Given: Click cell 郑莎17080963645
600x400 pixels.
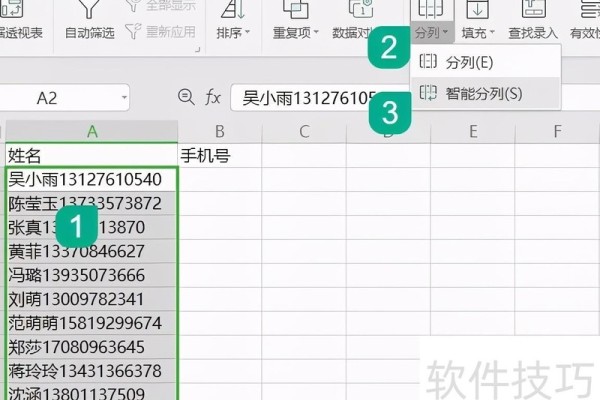Looking at the screenshot, I should pyautogui.click(x=92, y=347).
